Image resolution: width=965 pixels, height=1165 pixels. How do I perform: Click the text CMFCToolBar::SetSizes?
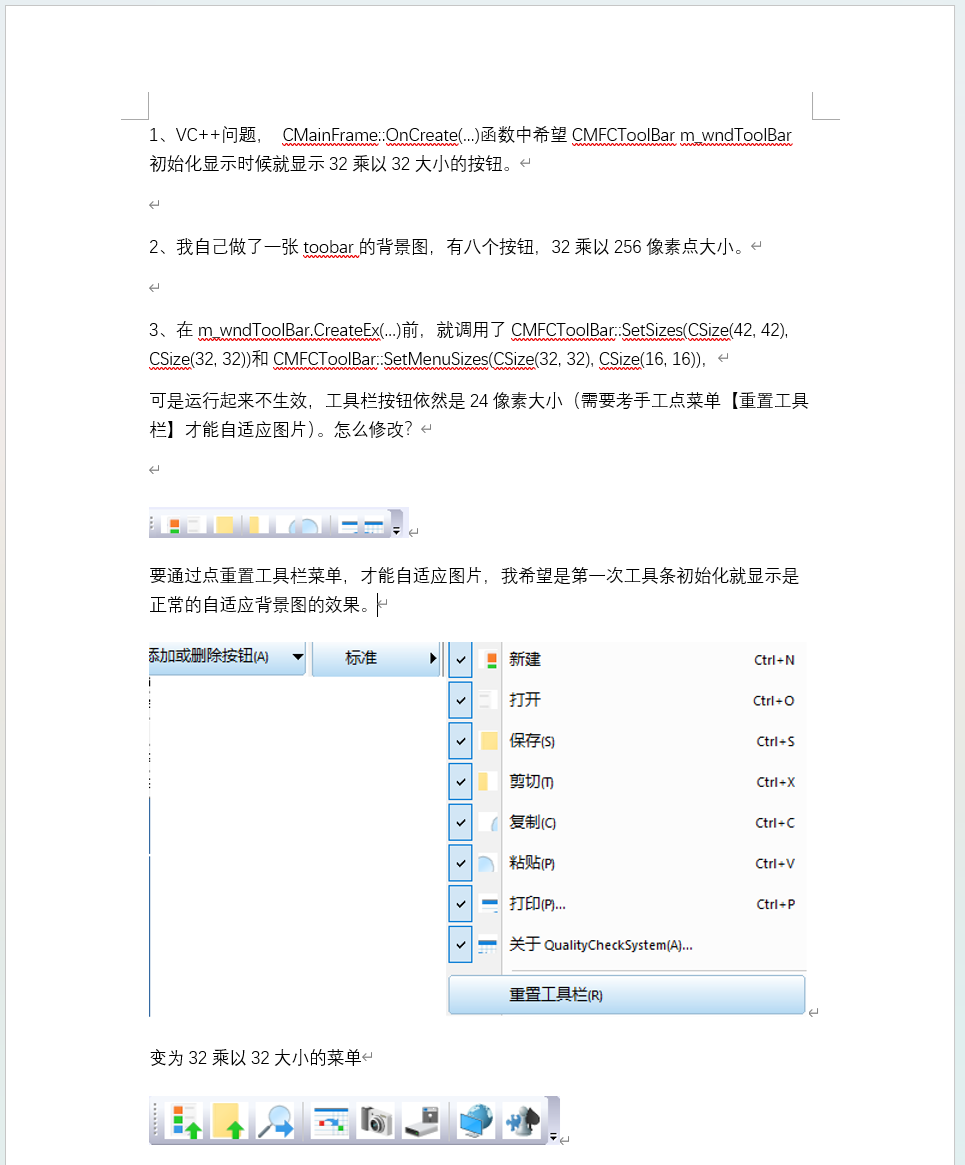(597, 330)
